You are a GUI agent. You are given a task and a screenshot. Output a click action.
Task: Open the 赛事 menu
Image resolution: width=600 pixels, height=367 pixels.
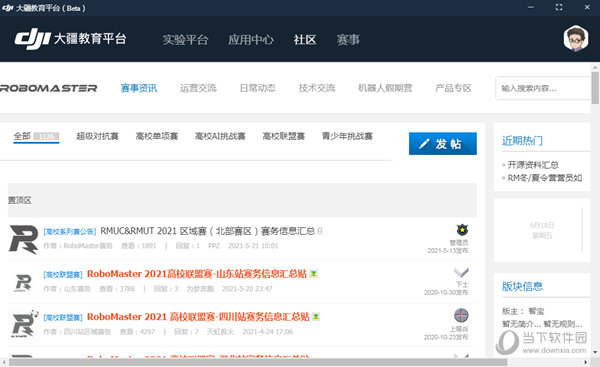pyautogui.click(x=348, y=39)
